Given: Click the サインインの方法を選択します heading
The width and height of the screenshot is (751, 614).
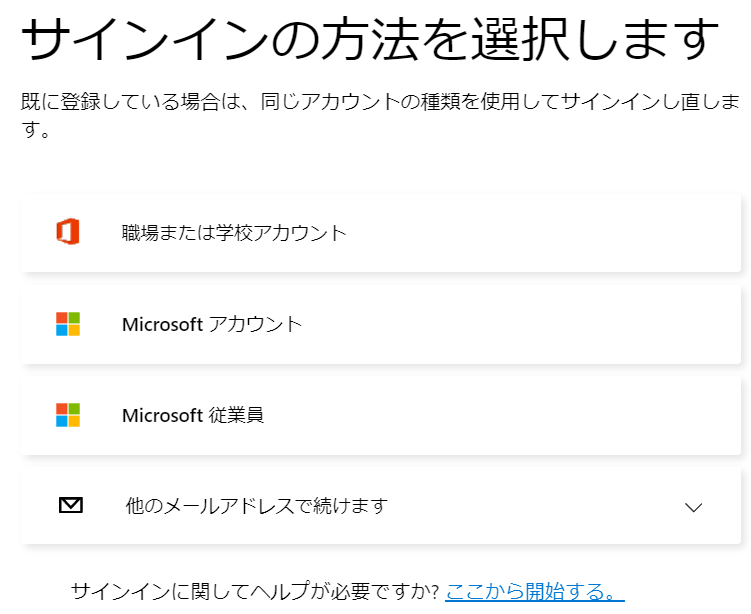Looking at the screenshot, I should click(370, 39).
